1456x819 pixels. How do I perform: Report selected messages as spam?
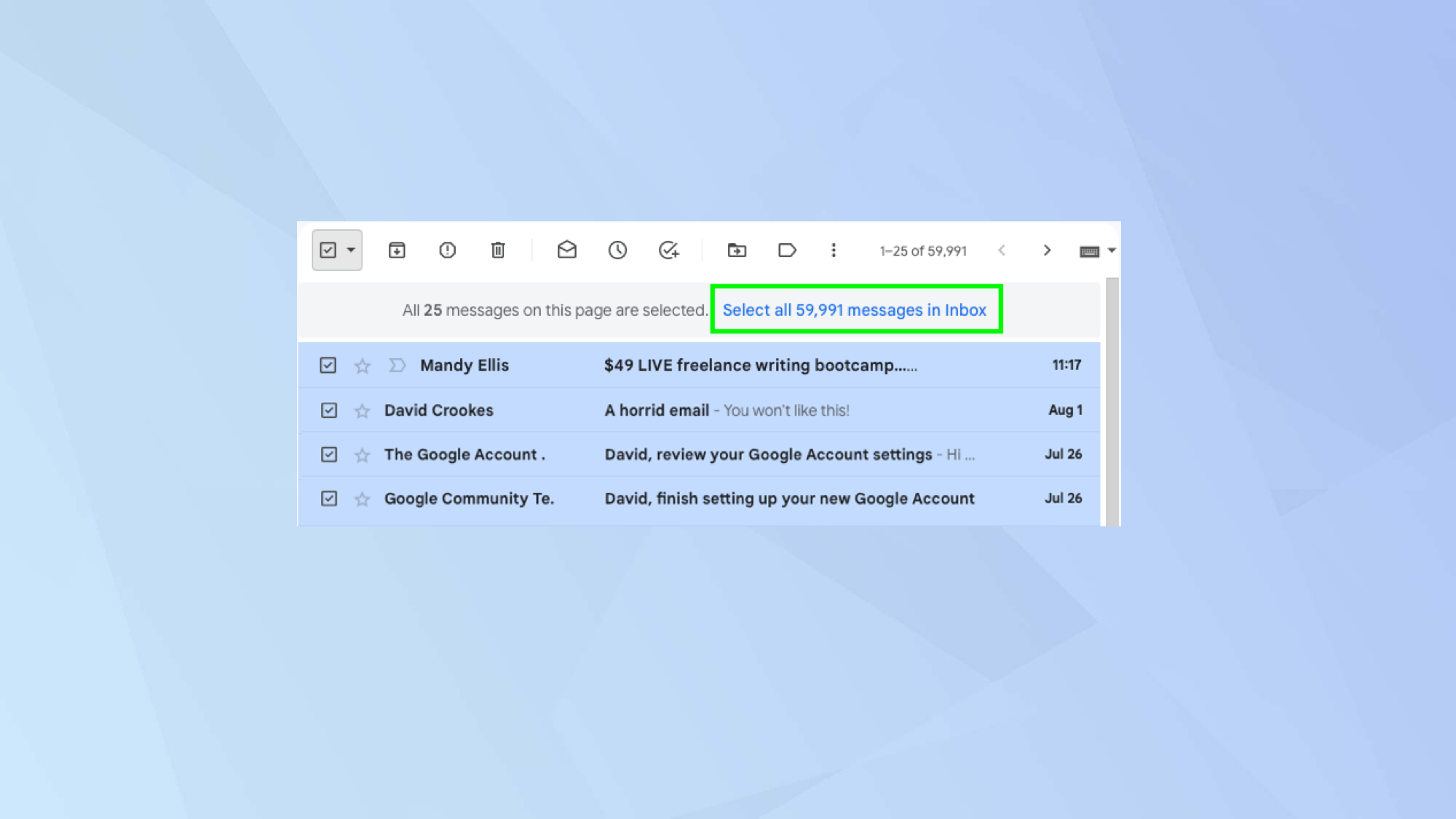coord(448,250)
